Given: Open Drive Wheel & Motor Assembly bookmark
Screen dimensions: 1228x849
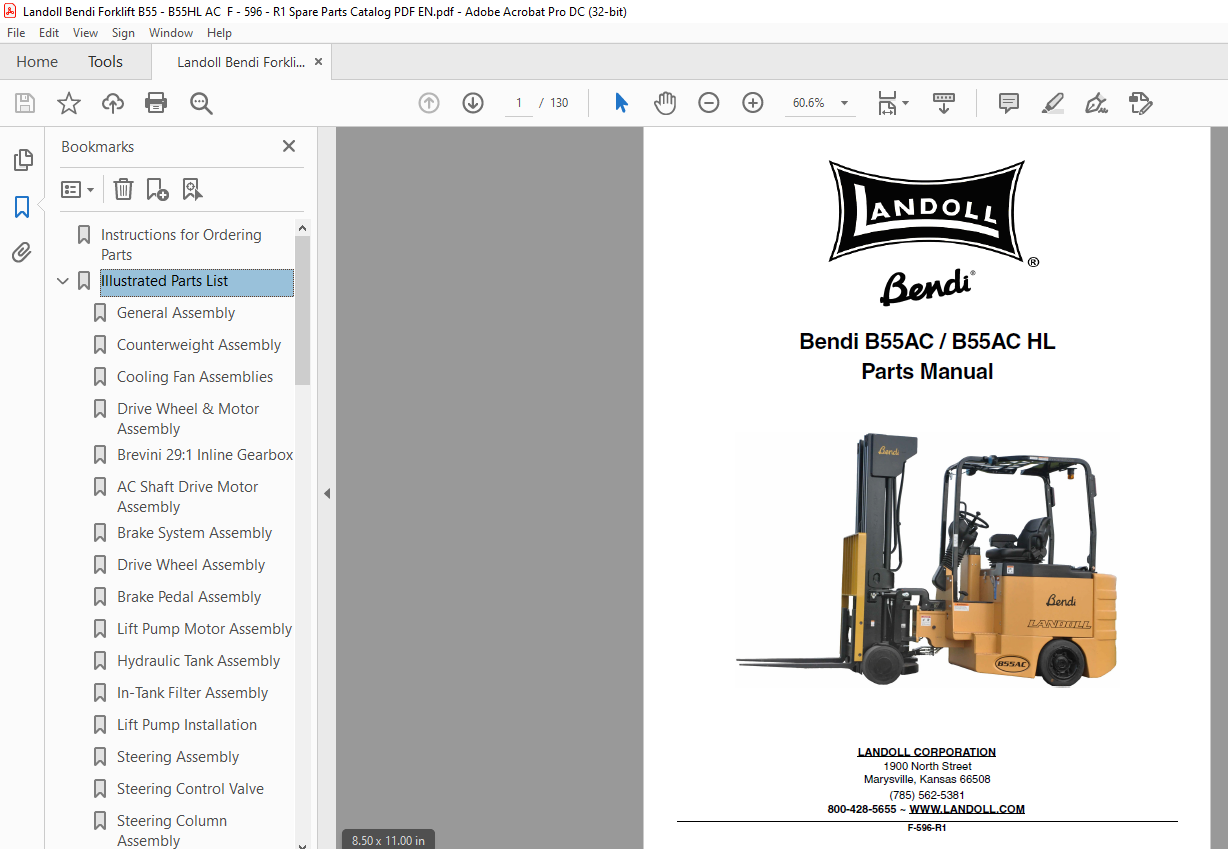Looking at the screenshot, I should (x=188, y=419).
